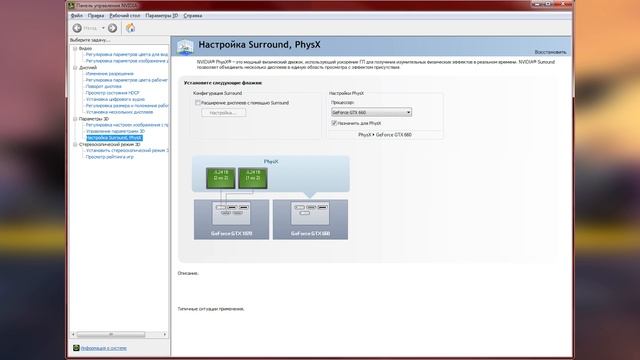This screenshot has width=640, height=360.
Task: Open Регулировка параметров изображения under Видео
Action: [x=127, y=61]
